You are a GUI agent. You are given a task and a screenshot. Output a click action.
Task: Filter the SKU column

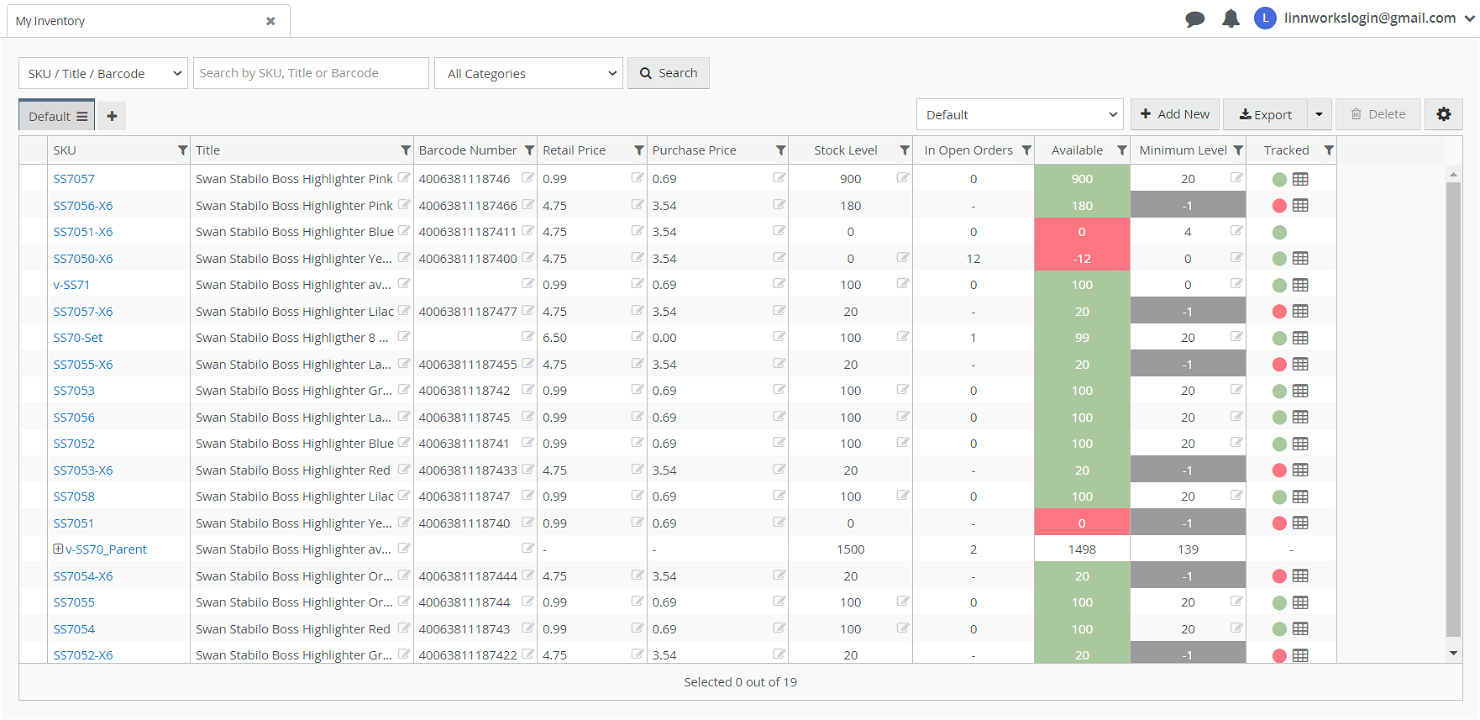(182, 150)
